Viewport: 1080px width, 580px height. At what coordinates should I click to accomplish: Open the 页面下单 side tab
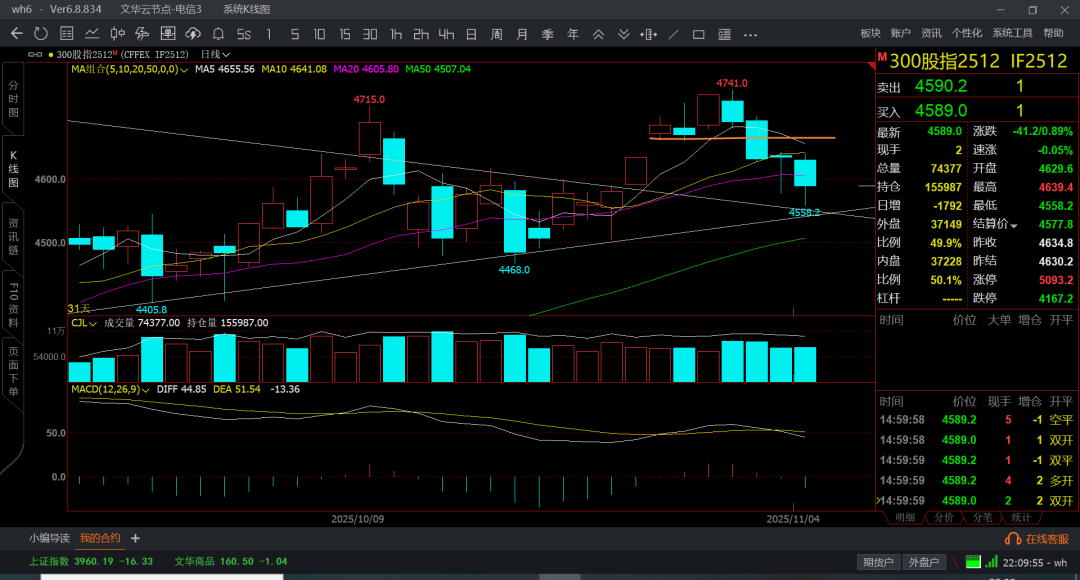(13, 371)
